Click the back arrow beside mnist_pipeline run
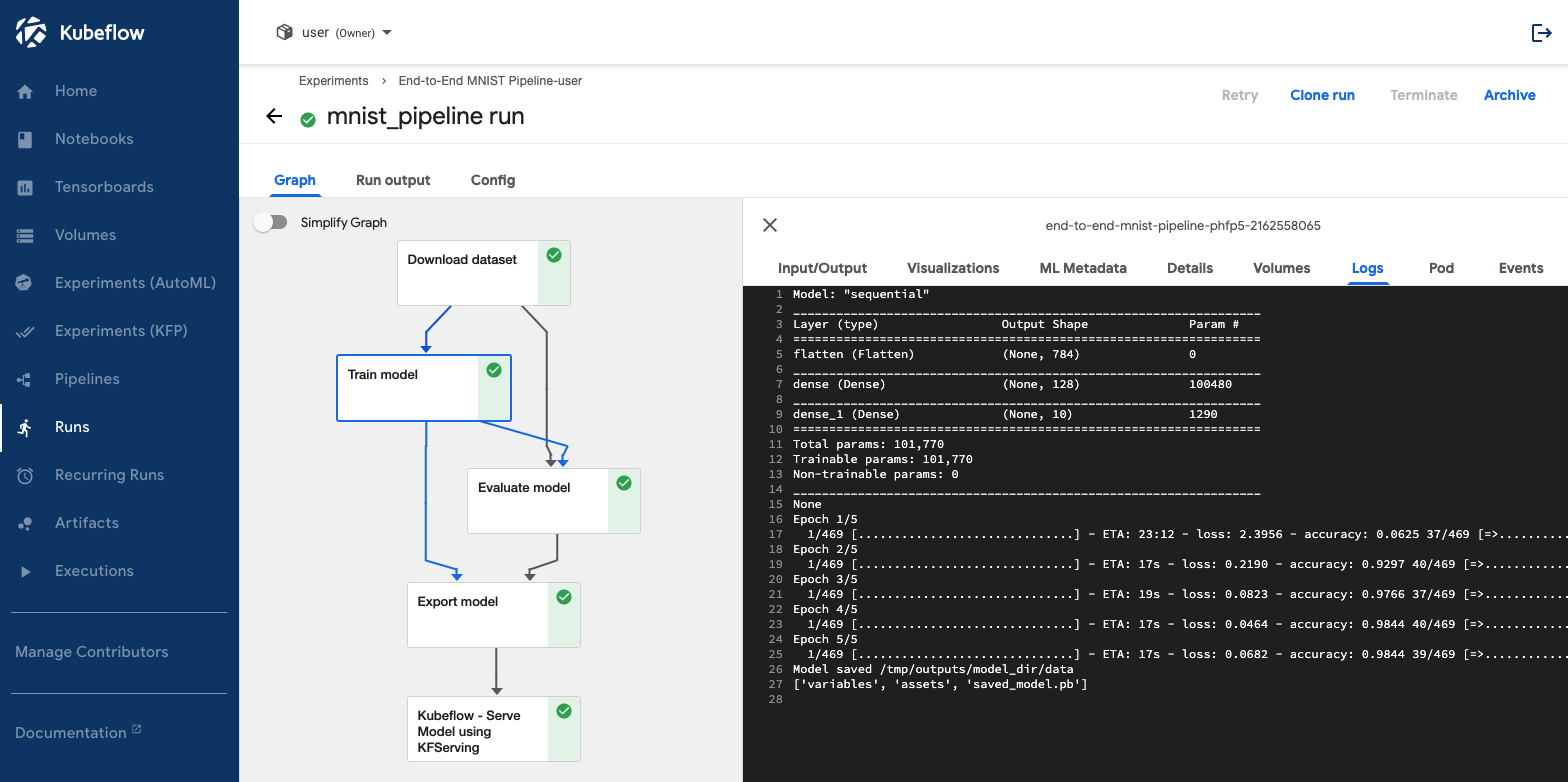 click(x=274, y=116)
